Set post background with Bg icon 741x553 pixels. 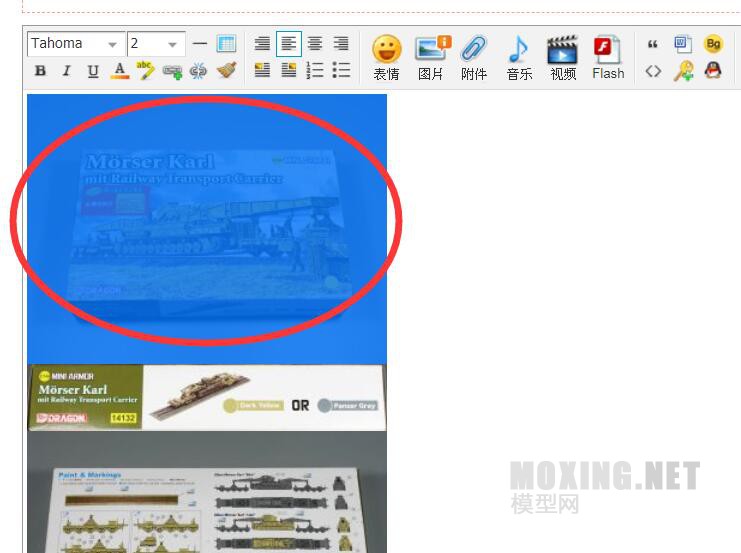(713, 44)
